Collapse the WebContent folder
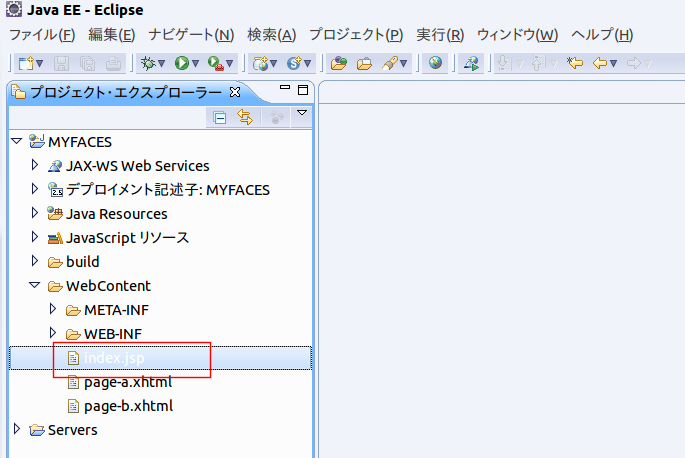Image resolution: width=685 pixels, height=458 pixels. [x=35, y=285]
